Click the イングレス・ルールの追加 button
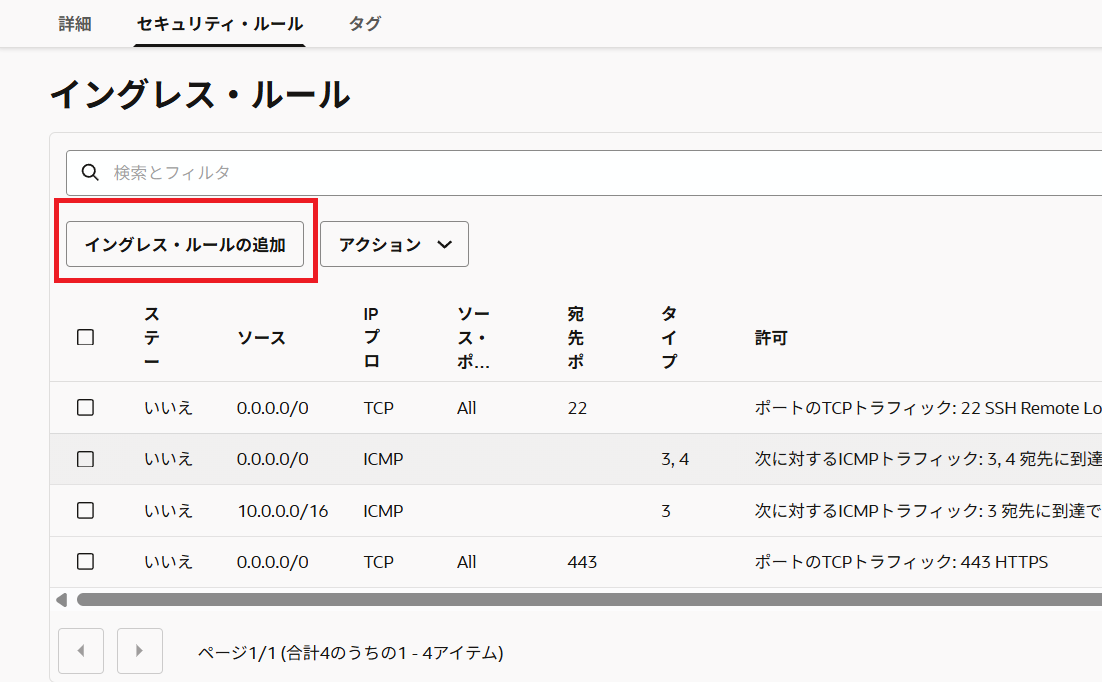1103x682 pixels. (x=185, y=245)
